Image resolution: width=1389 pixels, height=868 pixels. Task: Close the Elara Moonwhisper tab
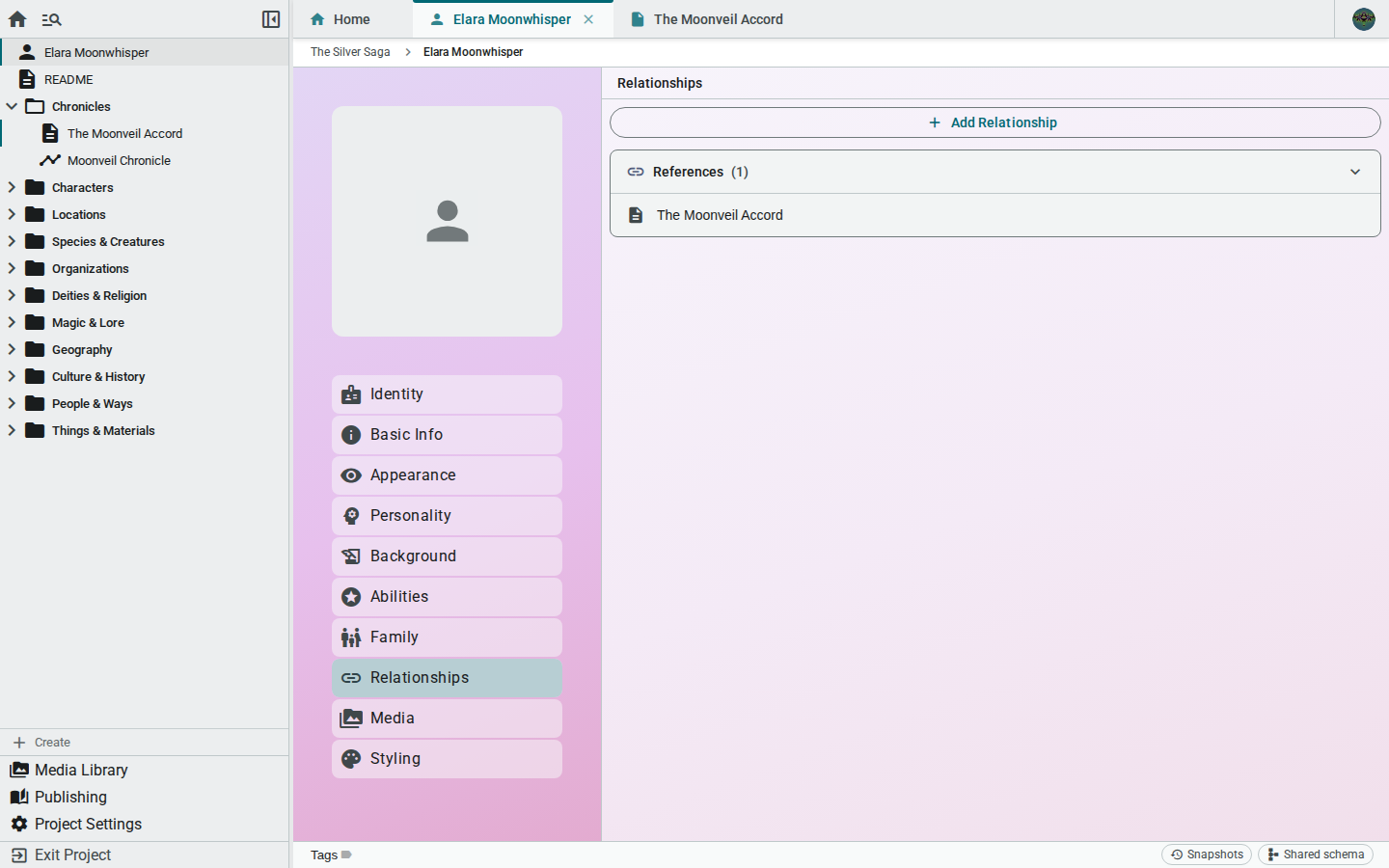pos(588,19)
